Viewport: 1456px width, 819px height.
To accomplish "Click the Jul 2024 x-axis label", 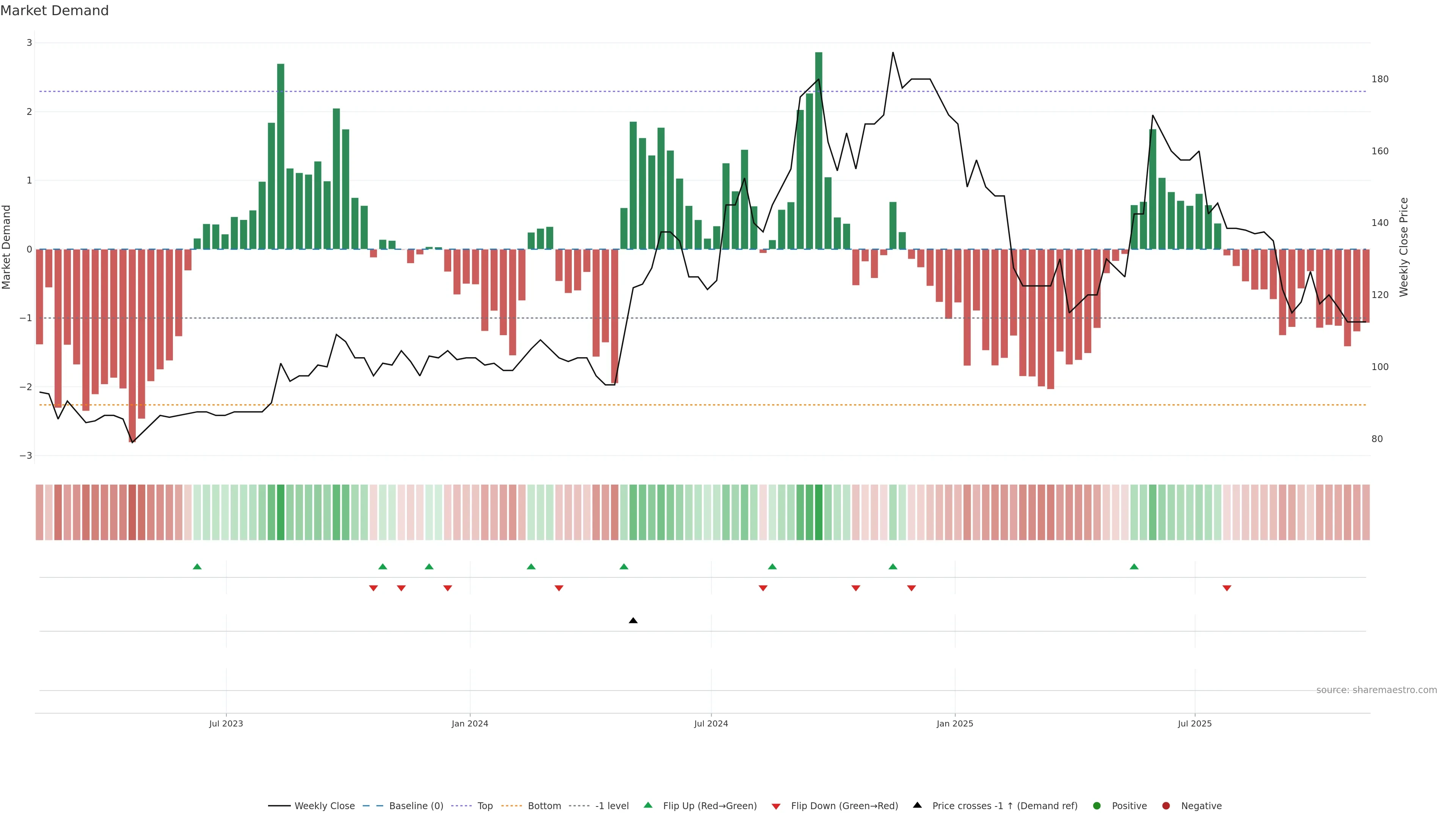I will click(x=711, y=723).
